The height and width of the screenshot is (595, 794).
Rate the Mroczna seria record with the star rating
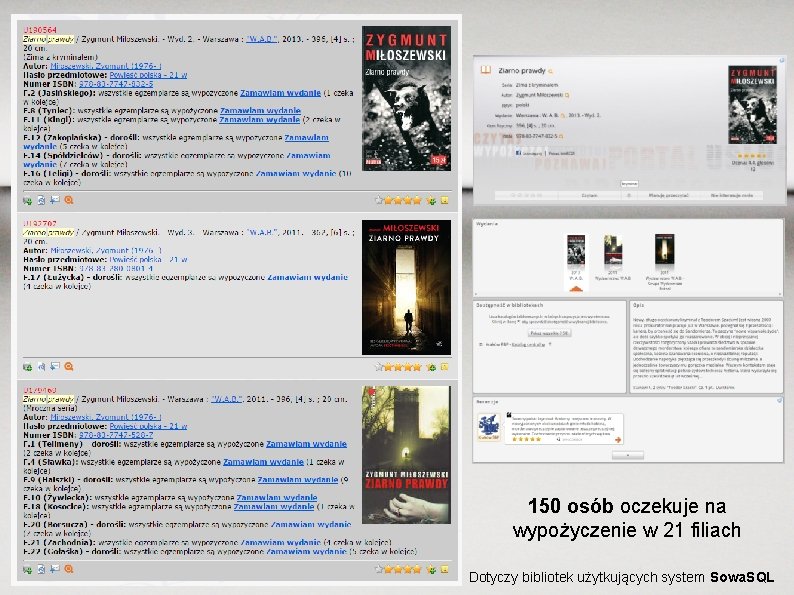tap(398, 569)
